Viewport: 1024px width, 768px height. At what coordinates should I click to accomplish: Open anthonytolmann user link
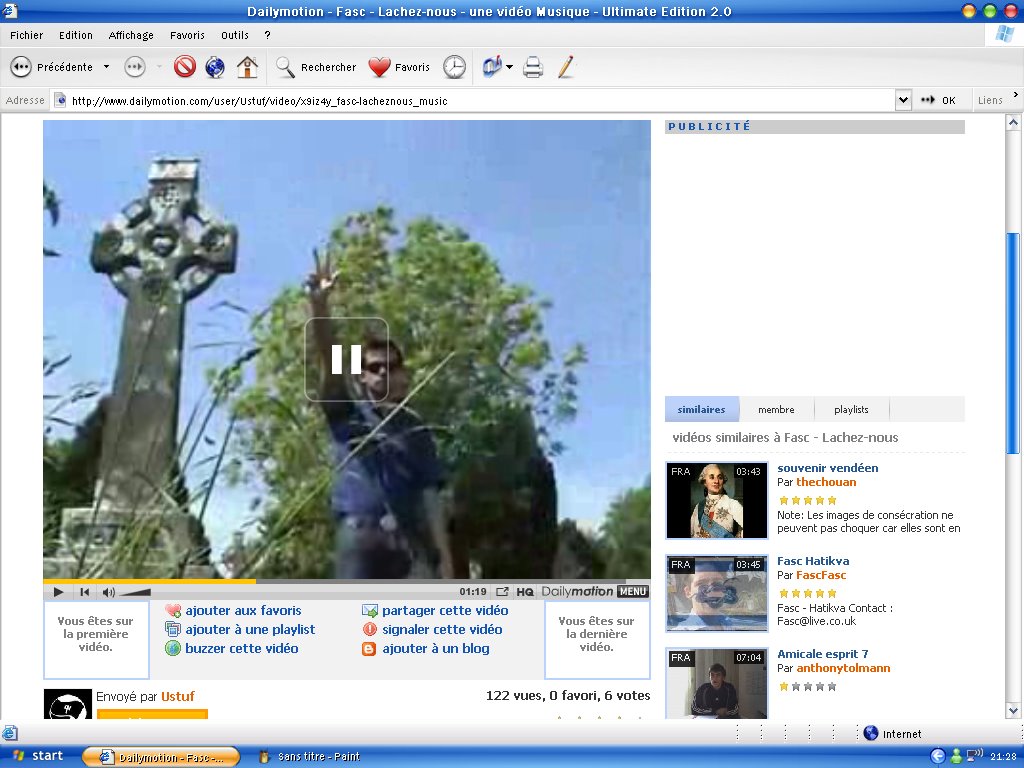tap(843, 668)
